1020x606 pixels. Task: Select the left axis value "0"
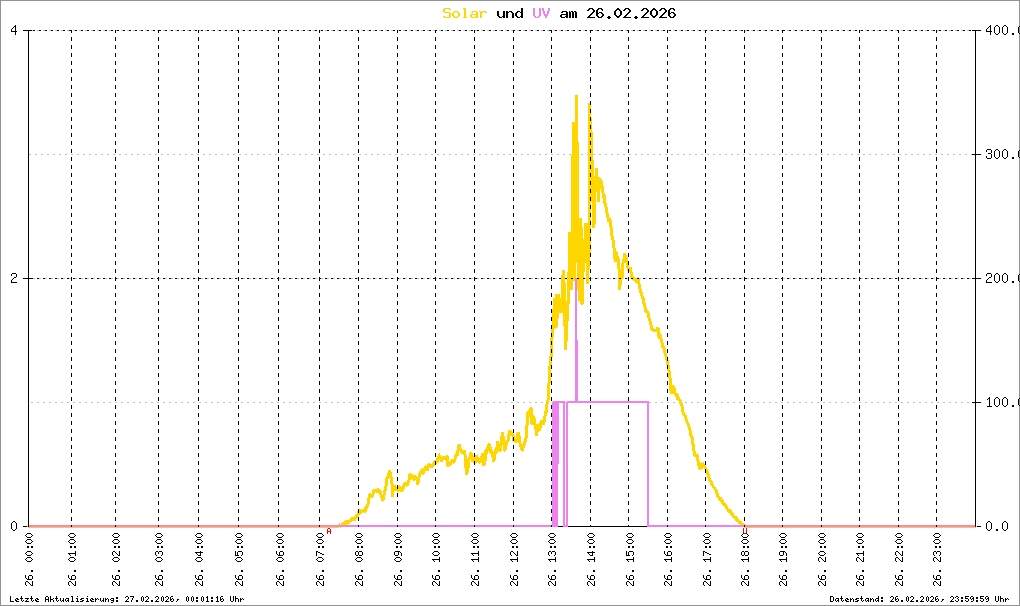click(x=14, y=526)
